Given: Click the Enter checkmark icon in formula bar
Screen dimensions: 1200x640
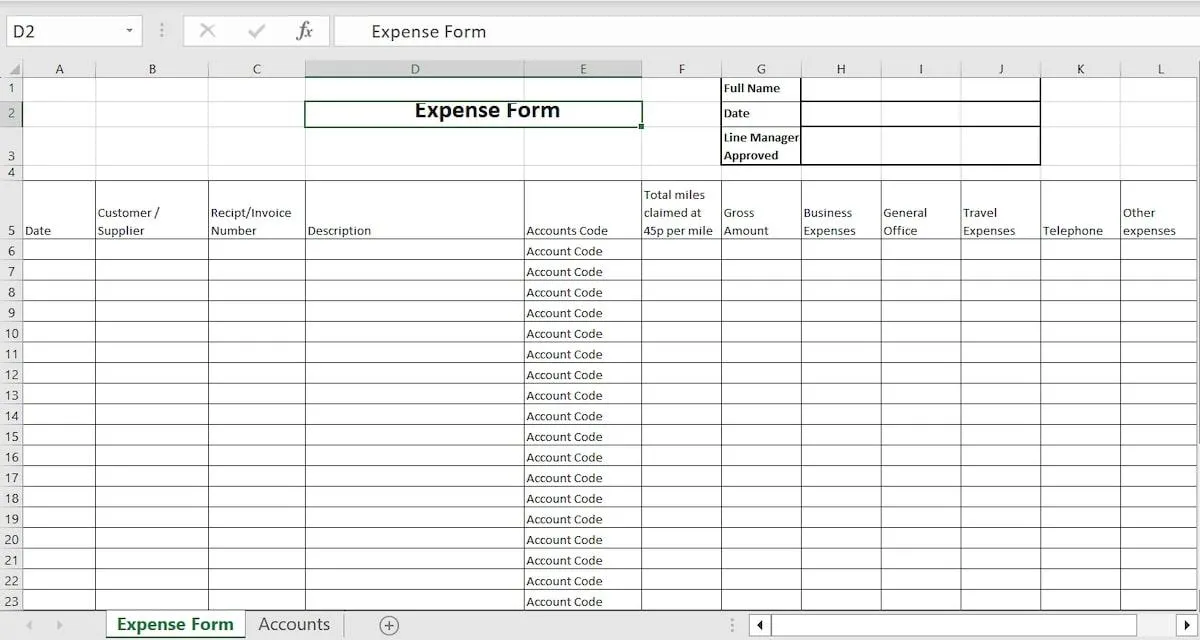Looking at the screenshot, I should [x=256, y=31].
